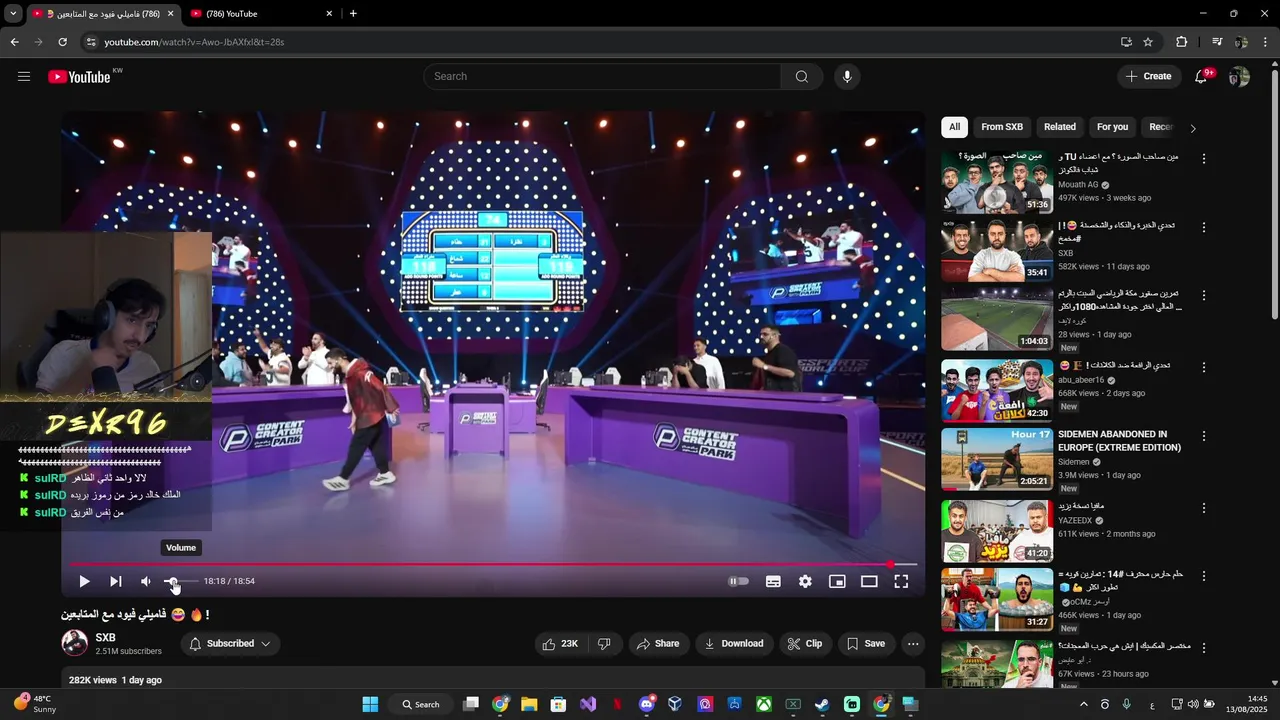Open player settings gear
The image size is (1280, 720).
pos(805,581)
